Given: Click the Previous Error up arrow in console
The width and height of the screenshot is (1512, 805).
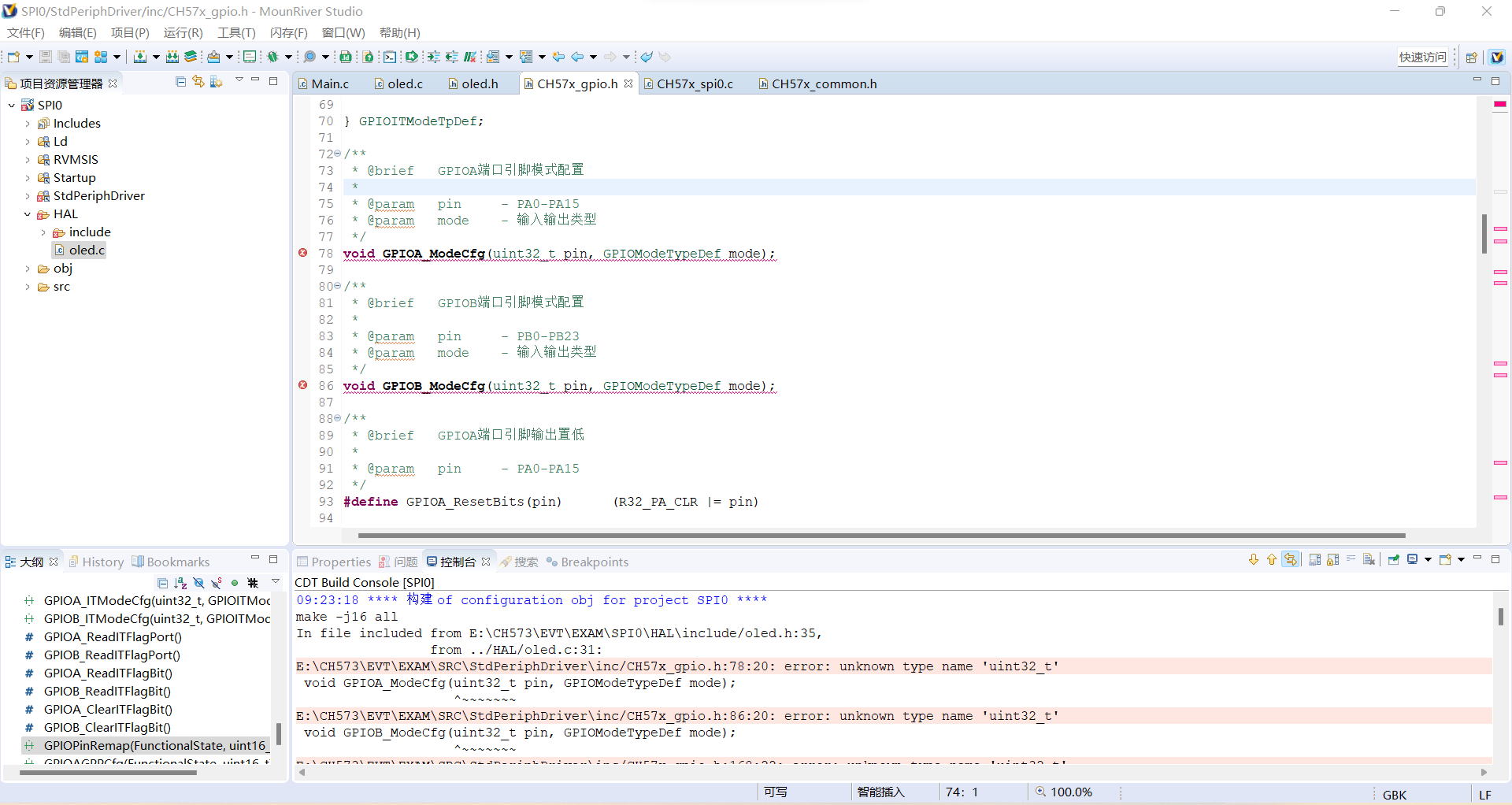Looking at the screenshot, I should [x=1271, y=560].
